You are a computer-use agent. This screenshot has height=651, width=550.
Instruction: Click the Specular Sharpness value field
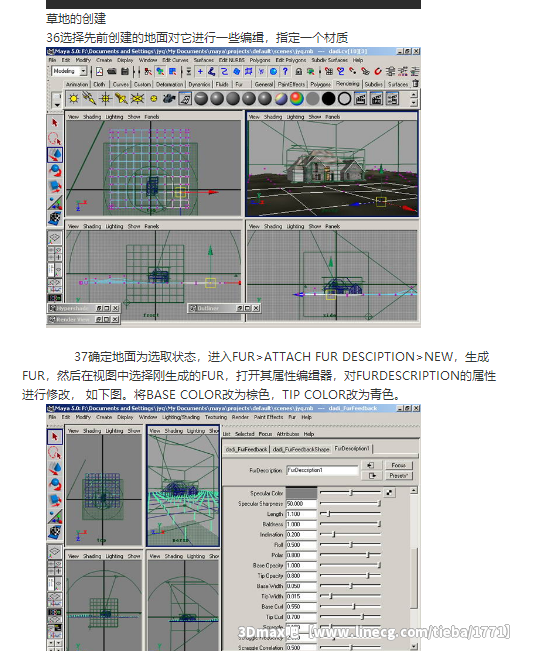(301, 504)
